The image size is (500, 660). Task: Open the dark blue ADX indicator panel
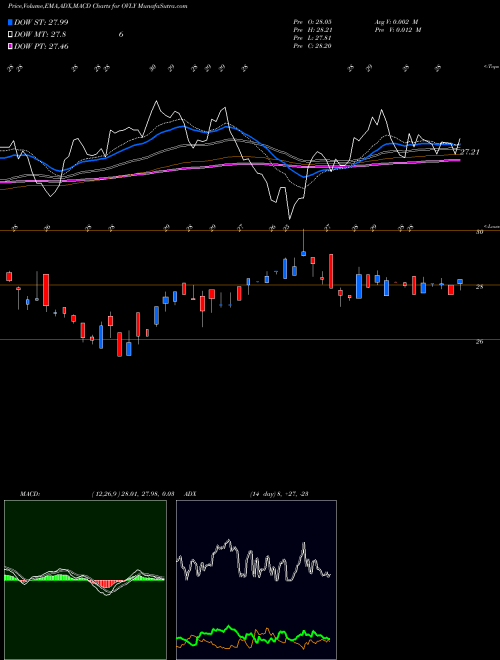tap(256, 580)
